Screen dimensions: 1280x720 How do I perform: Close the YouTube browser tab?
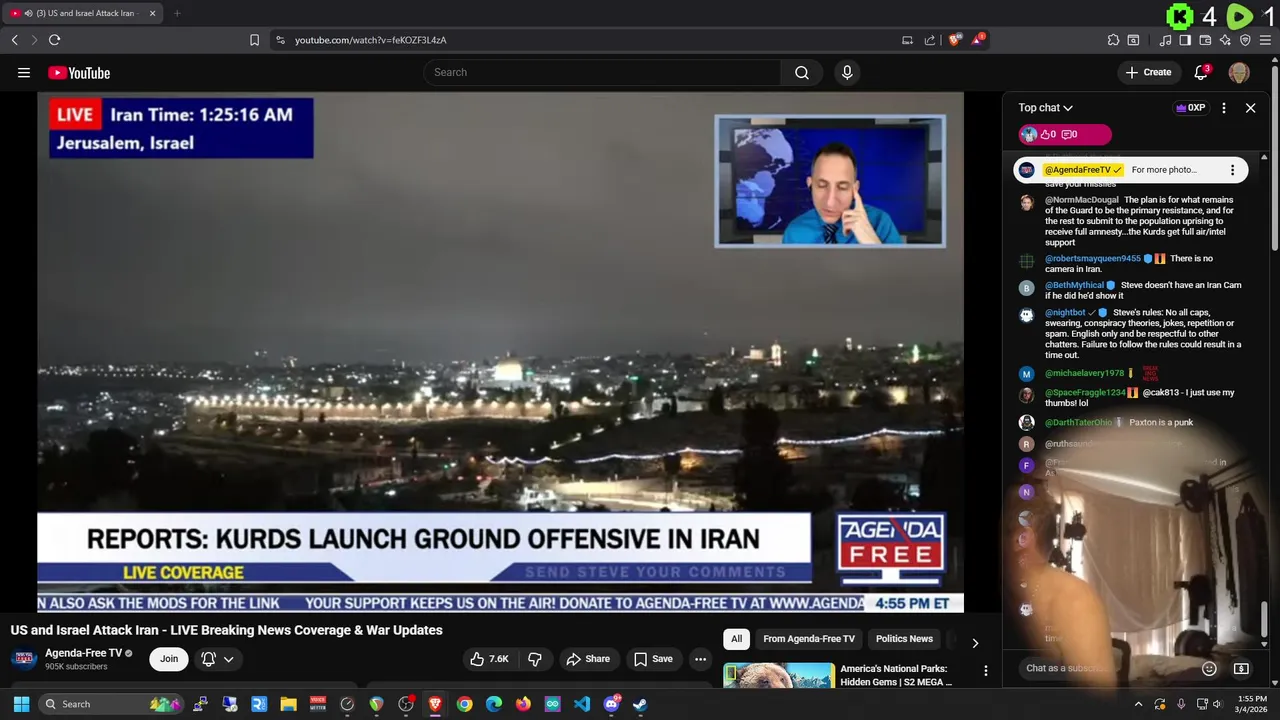[x=153, y=13]
